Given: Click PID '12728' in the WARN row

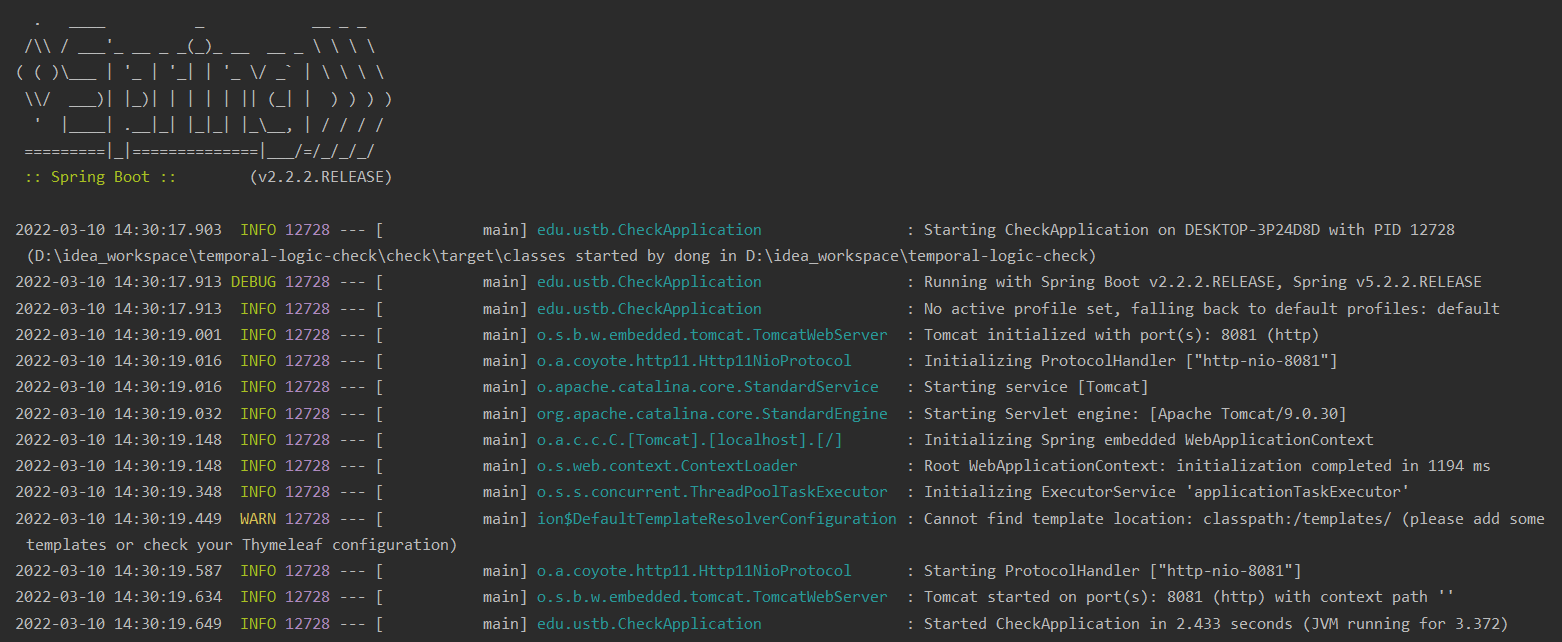Looking at the screenshot, I should [307, 518].
